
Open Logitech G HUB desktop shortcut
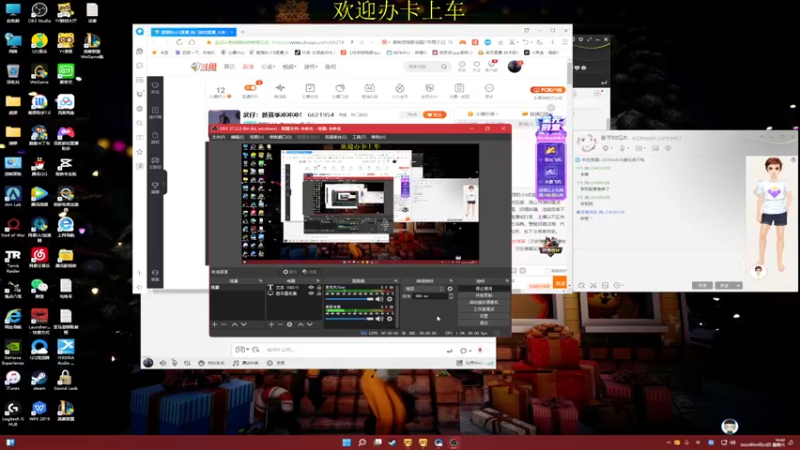point(13,413)
